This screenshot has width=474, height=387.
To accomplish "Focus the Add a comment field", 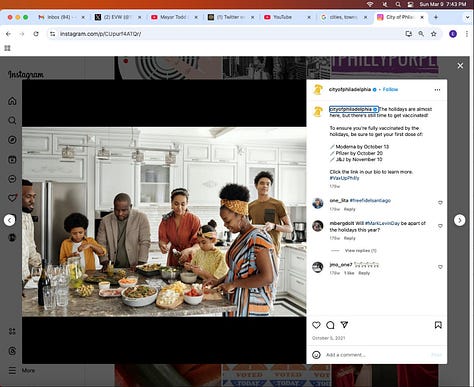I will click(x=377, y=355).
